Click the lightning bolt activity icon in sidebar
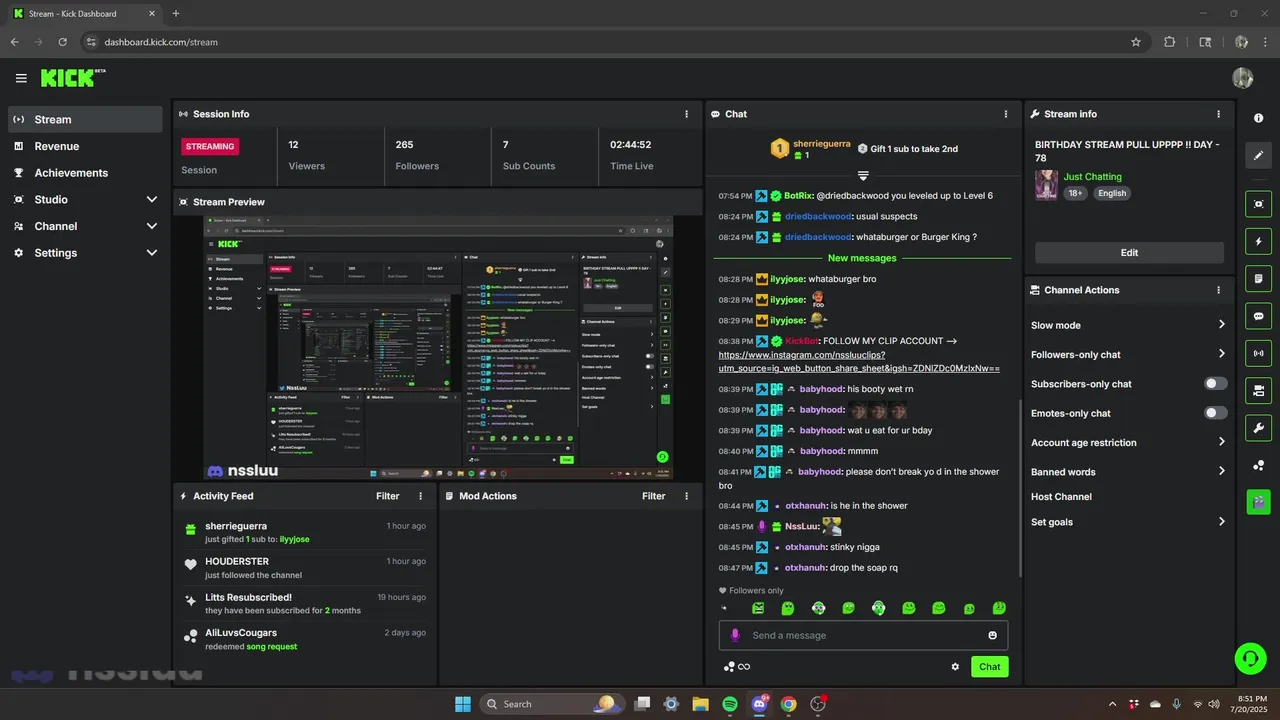The width and height of the screenshot is (1280, 720). 1258,241
